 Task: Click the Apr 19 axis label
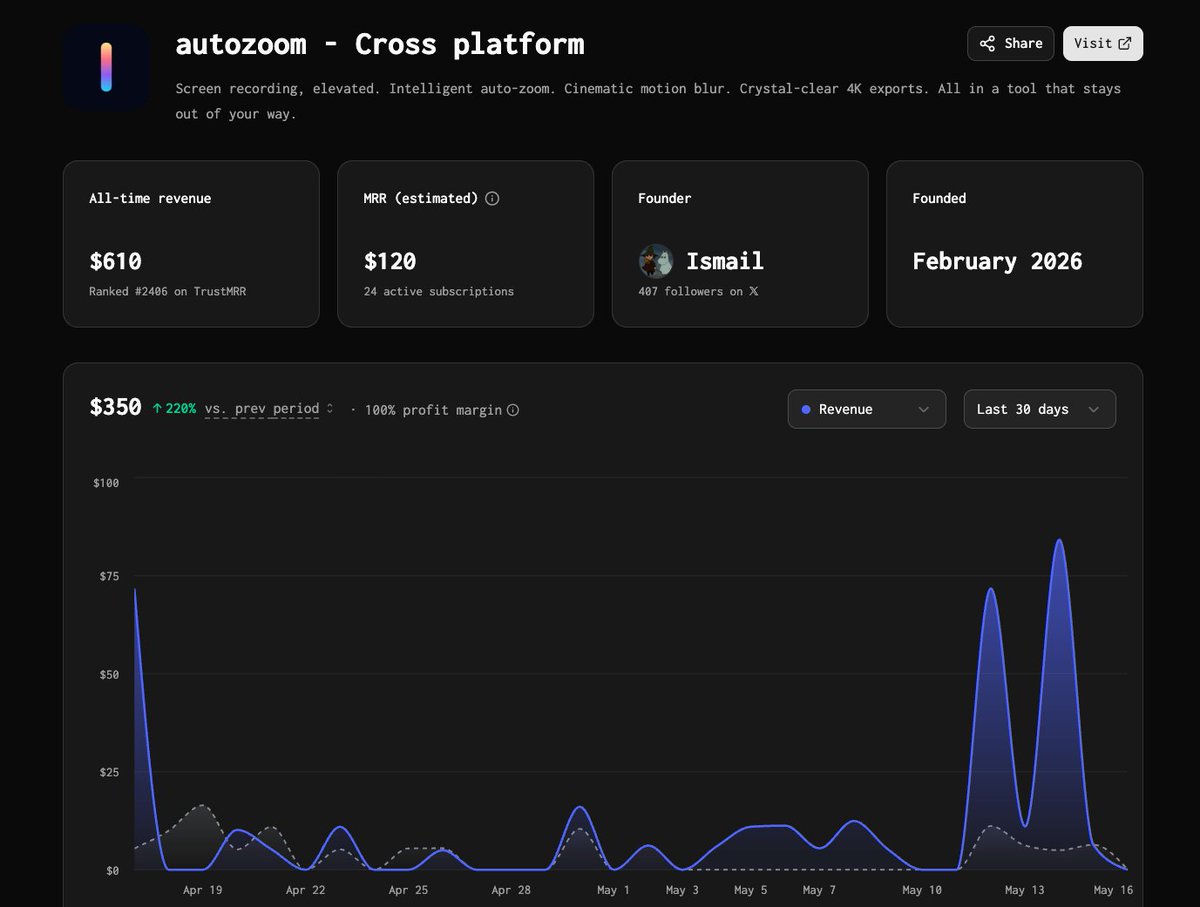click(203, 890)
